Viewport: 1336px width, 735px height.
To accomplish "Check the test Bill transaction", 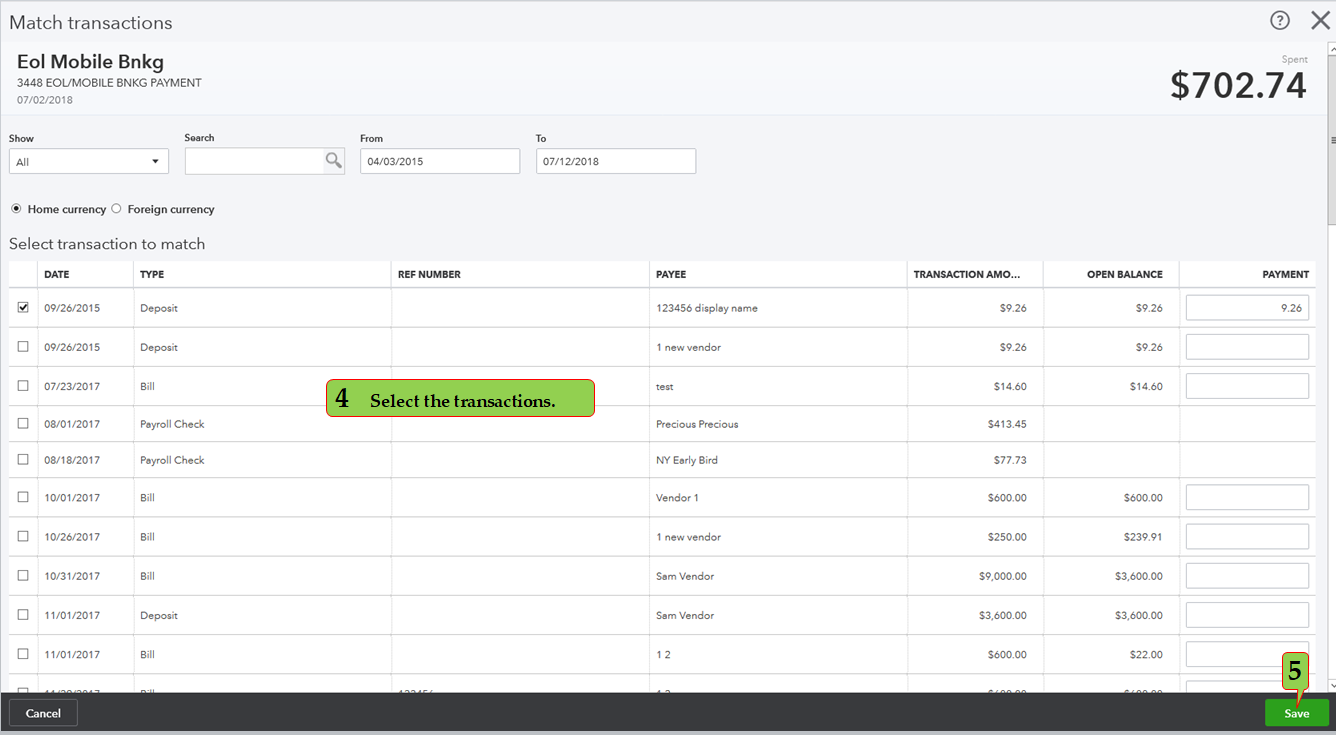I will coord(22,386).
